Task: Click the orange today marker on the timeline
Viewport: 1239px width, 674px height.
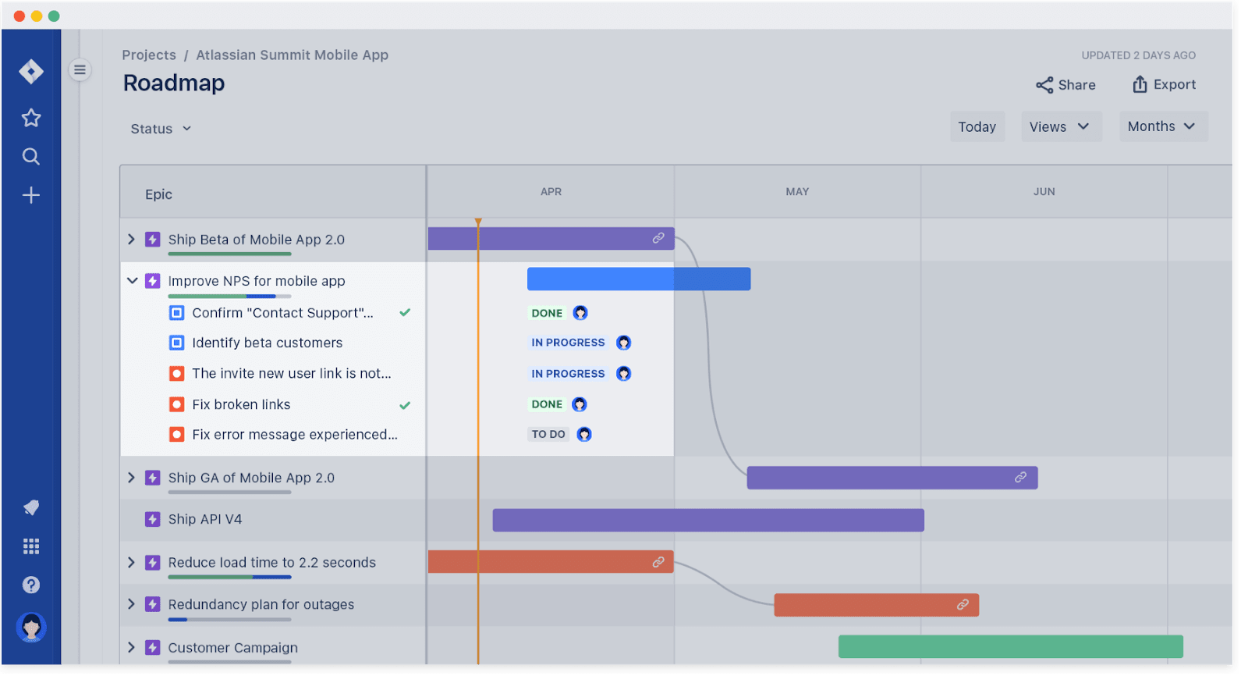Action: click(x=478, y=221)
